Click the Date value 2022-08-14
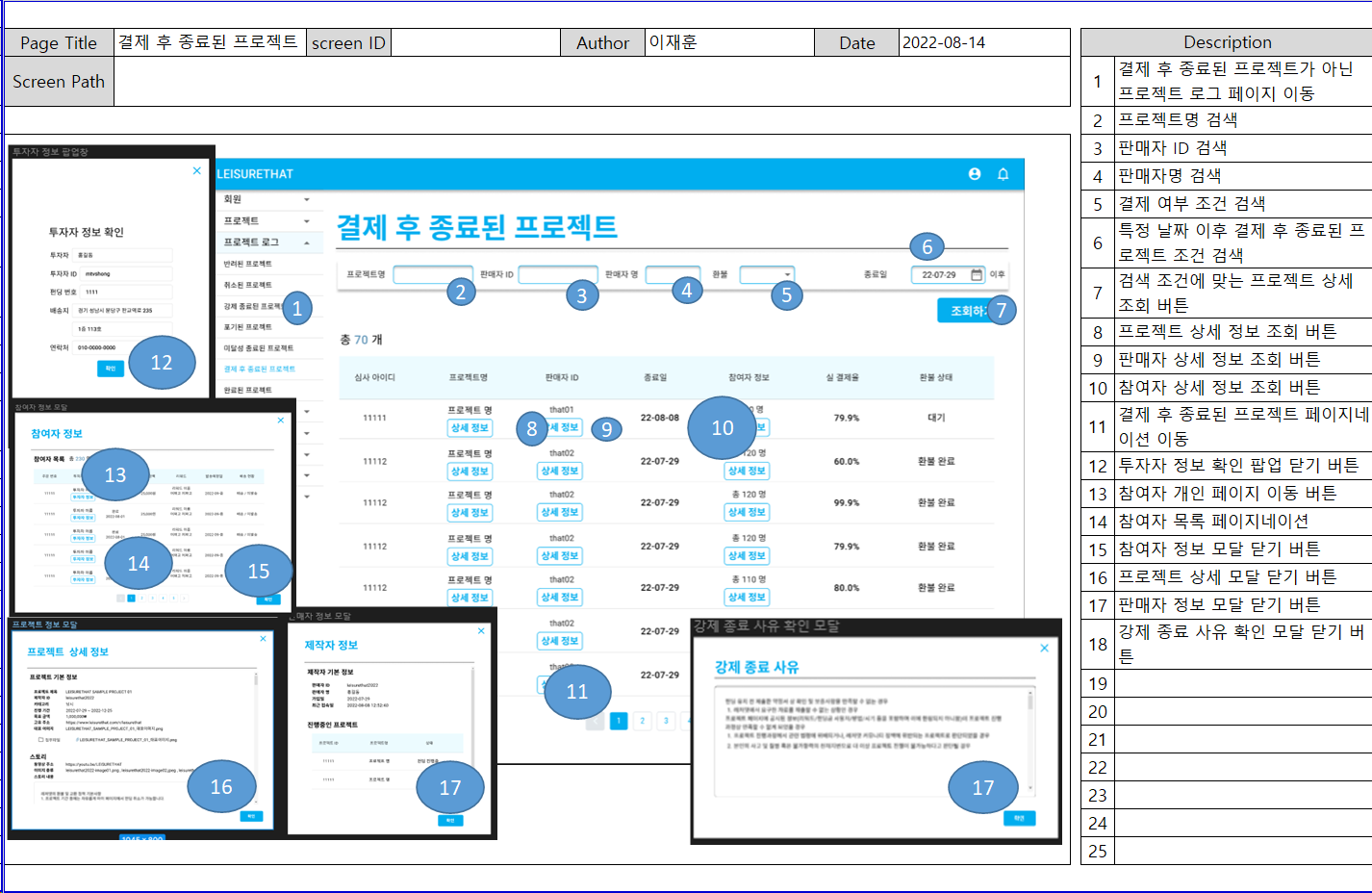Viewport: 1372px width, 893px height. pos(944,42)
